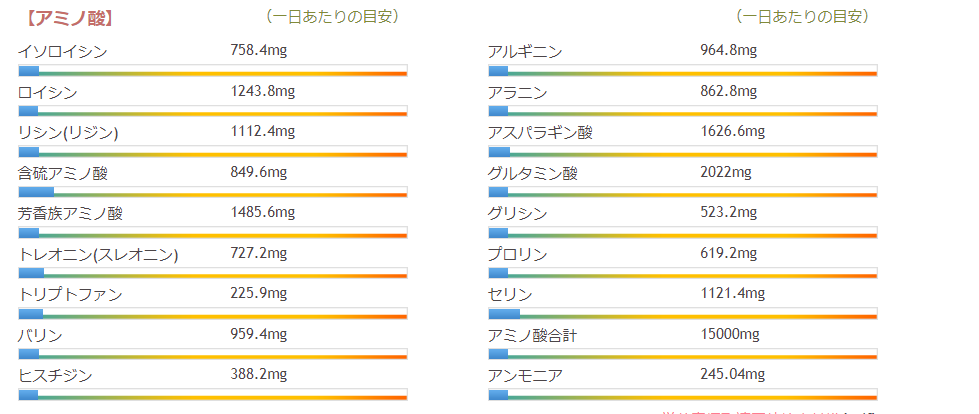Click the トリプトファン label
The height and width of the screenshot is (414, 979).
[70, 294]
